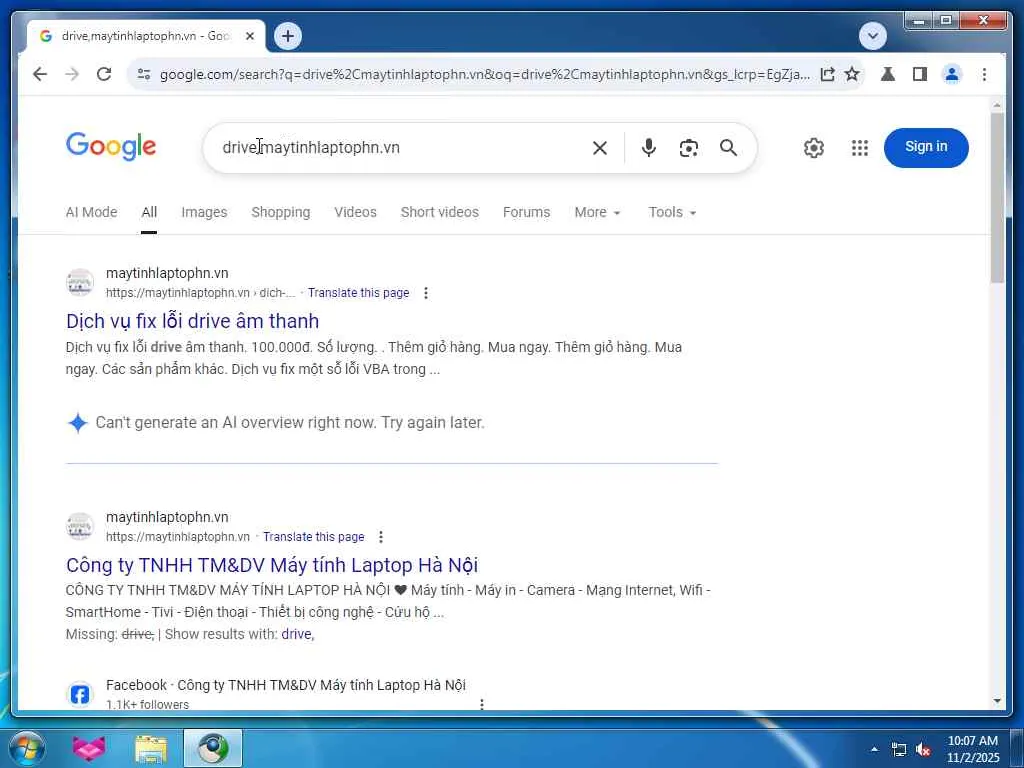
Task: Go back using the browser back arrow
Action: click(x=40, y=74)
